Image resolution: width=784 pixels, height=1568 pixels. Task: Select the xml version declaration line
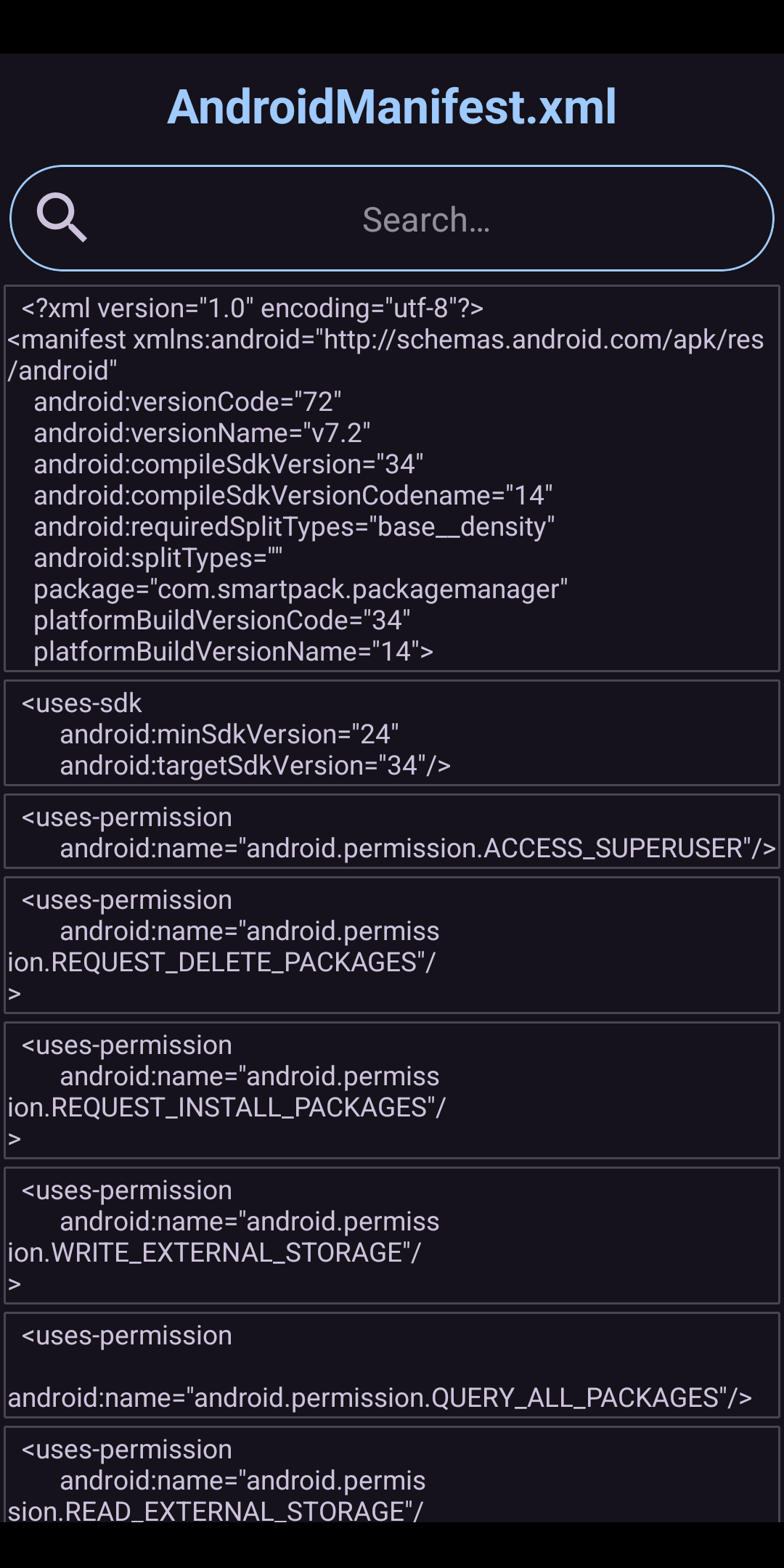(x=252, y=309)
